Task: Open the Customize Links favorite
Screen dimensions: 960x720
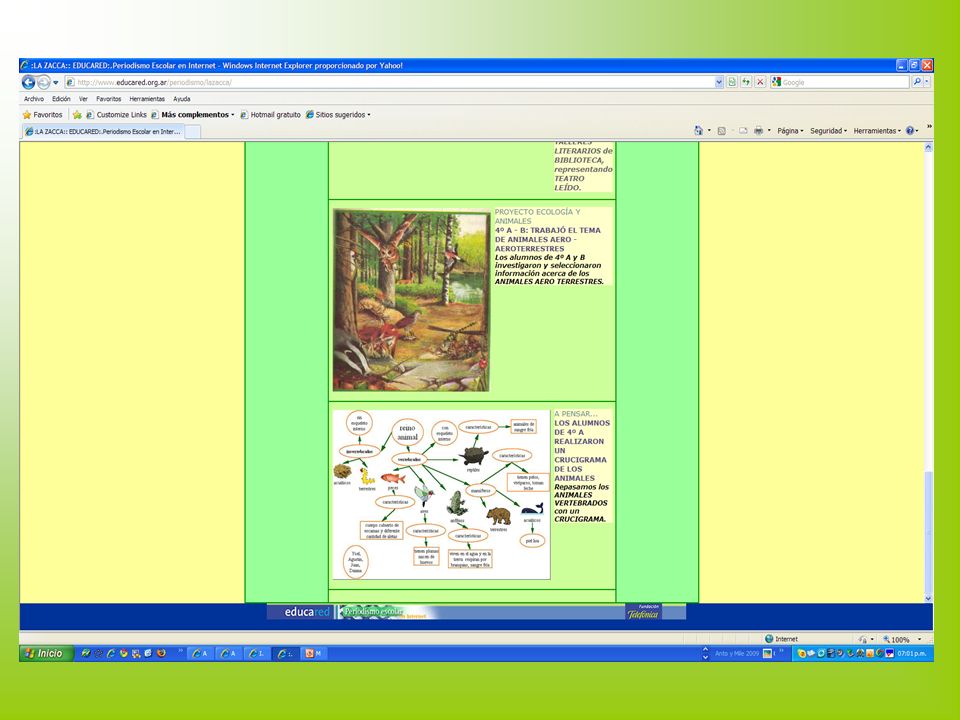Action: 116,114
